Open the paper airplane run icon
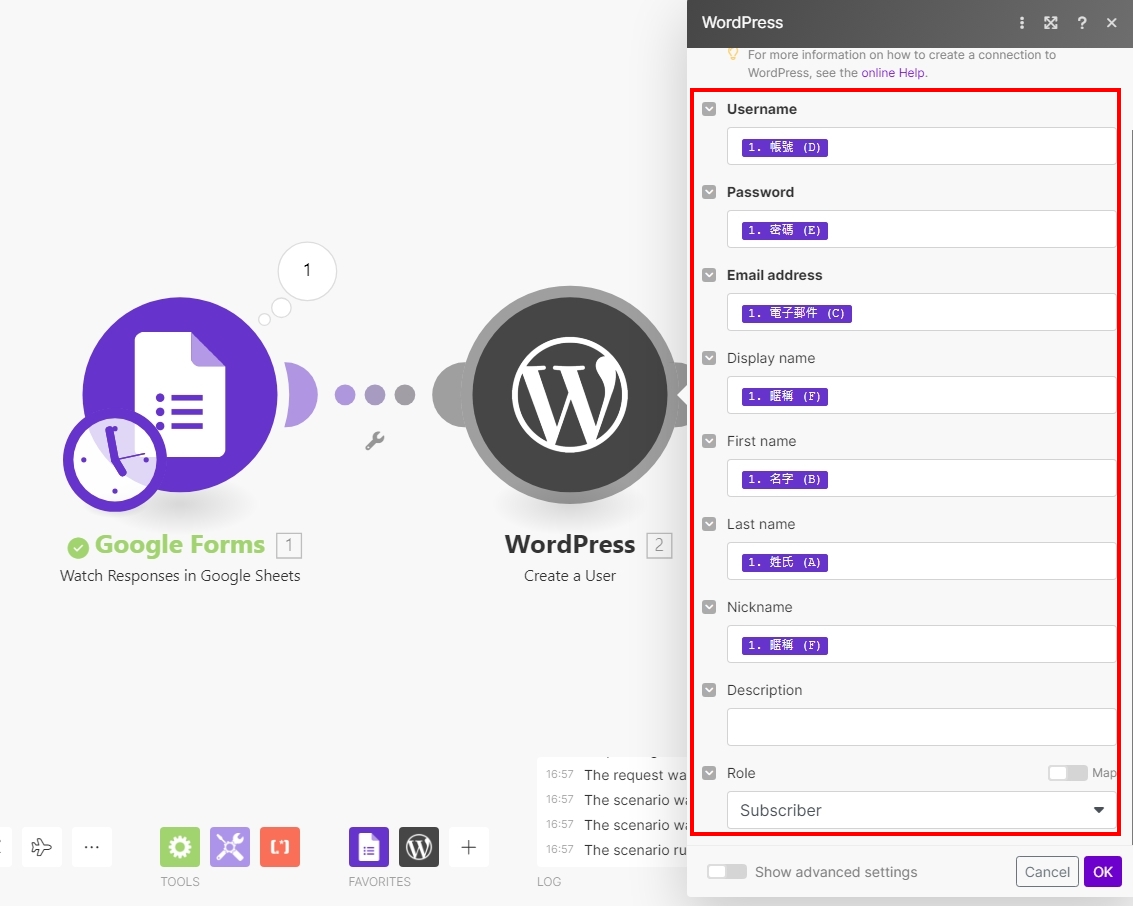The height and width of the screenshot is (906, 1133). click(41, 847)
